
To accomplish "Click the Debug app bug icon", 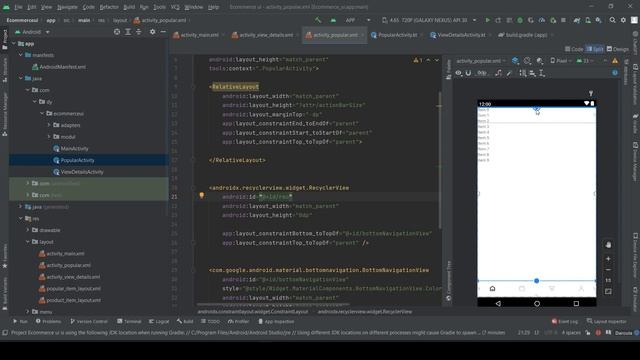I will tap(520, 20).
